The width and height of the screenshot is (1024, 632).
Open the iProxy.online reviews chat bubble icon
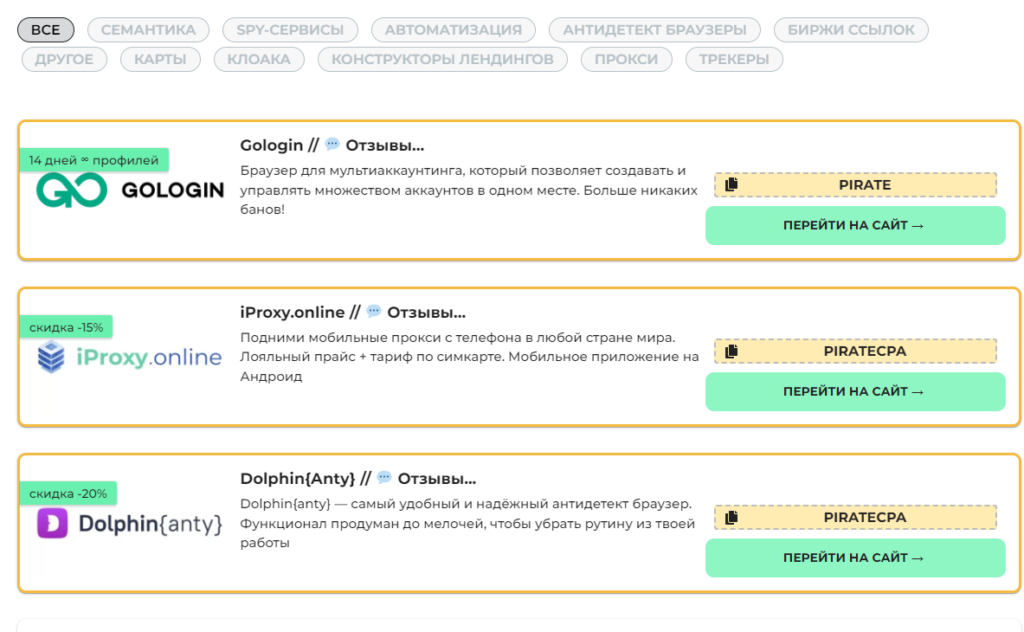374,311
